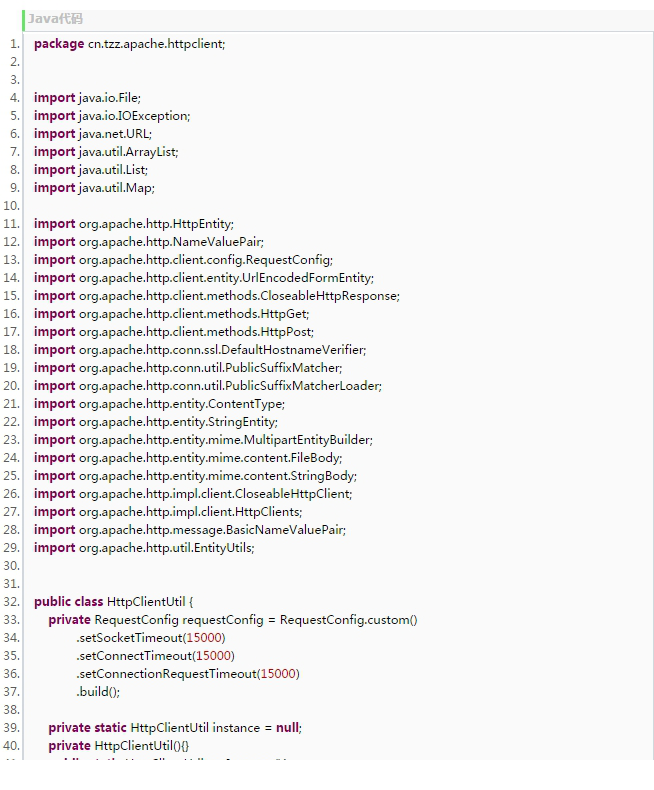Click line number 38 in the gutter
The image size is (654, 790).
point(12,710)
